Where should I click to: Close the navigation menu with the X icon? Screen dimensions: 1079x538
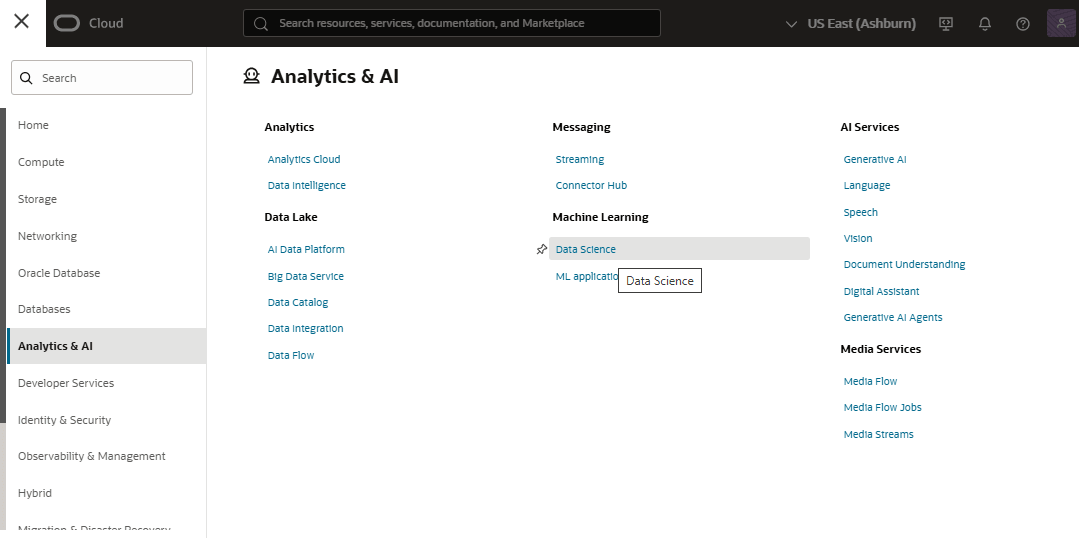coord(21,21)
